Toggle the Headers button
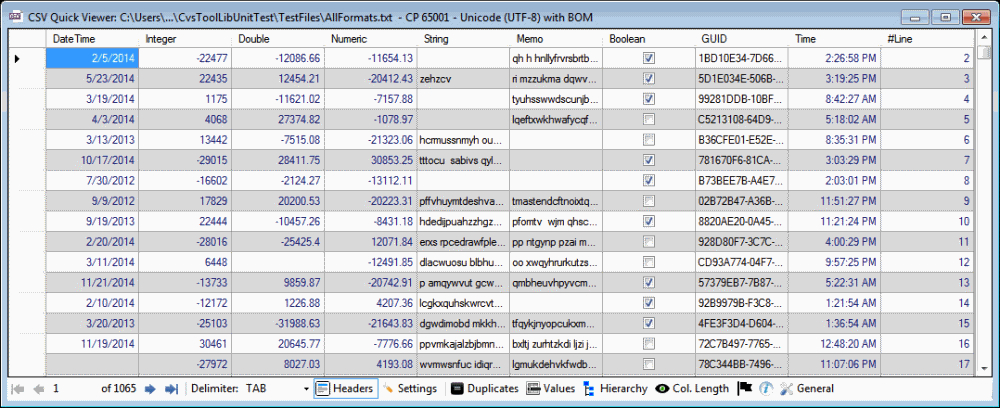1000x408 pixels. point(345,388)
